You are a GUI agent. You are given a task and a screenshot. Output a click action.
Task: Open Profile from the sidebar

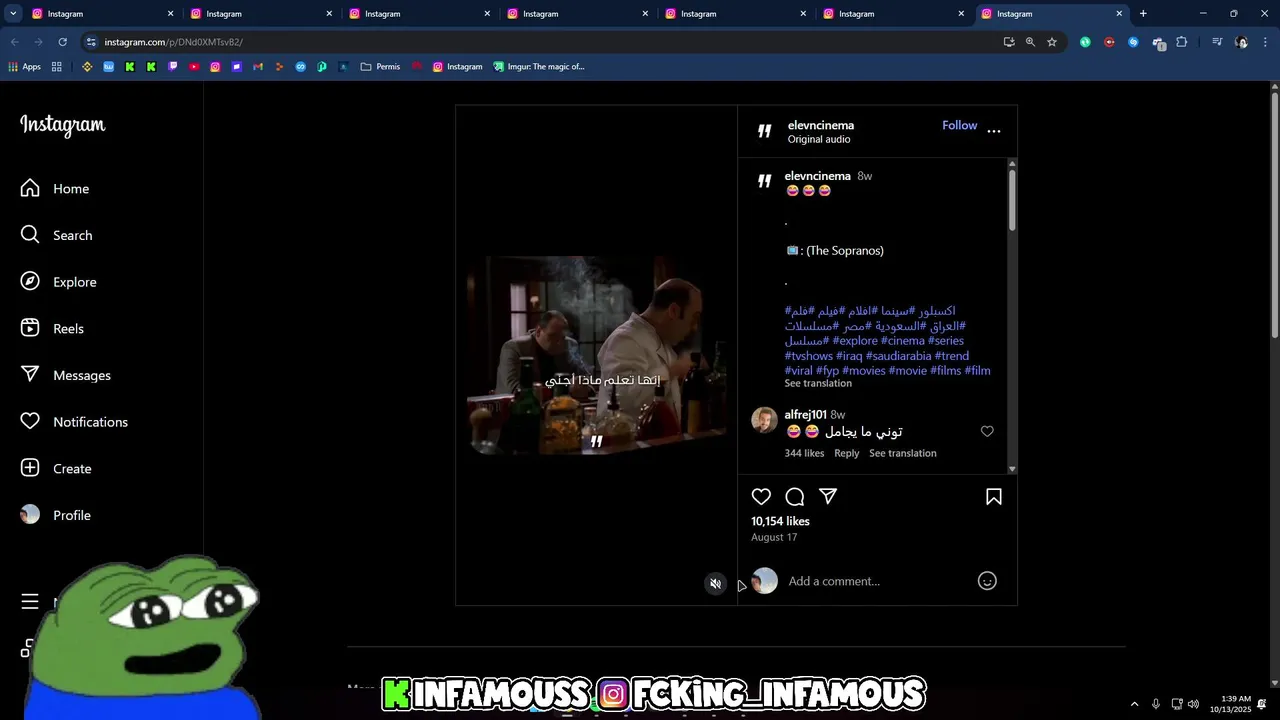(56, 515)
